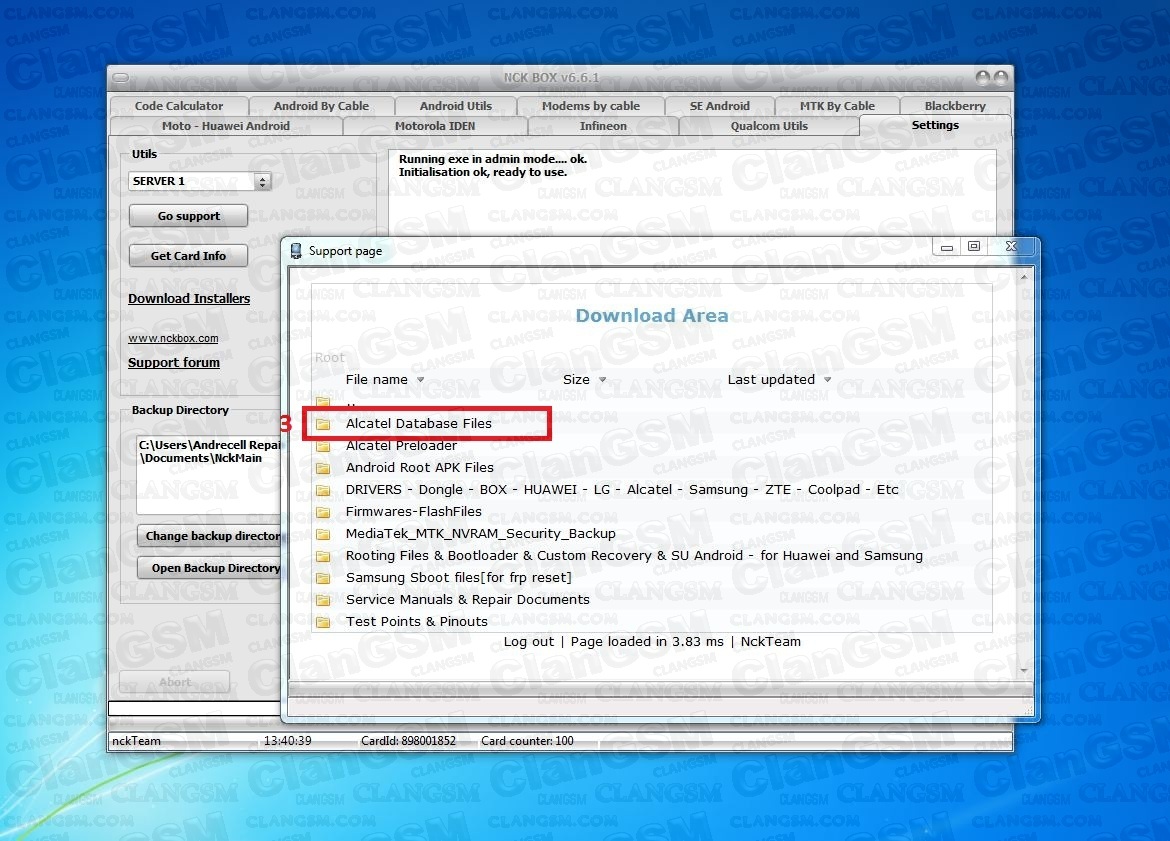The width and height of the screenshot is (1170, 841).
Task: Switch to Code Calculator tab
Action: coord(179,106)
